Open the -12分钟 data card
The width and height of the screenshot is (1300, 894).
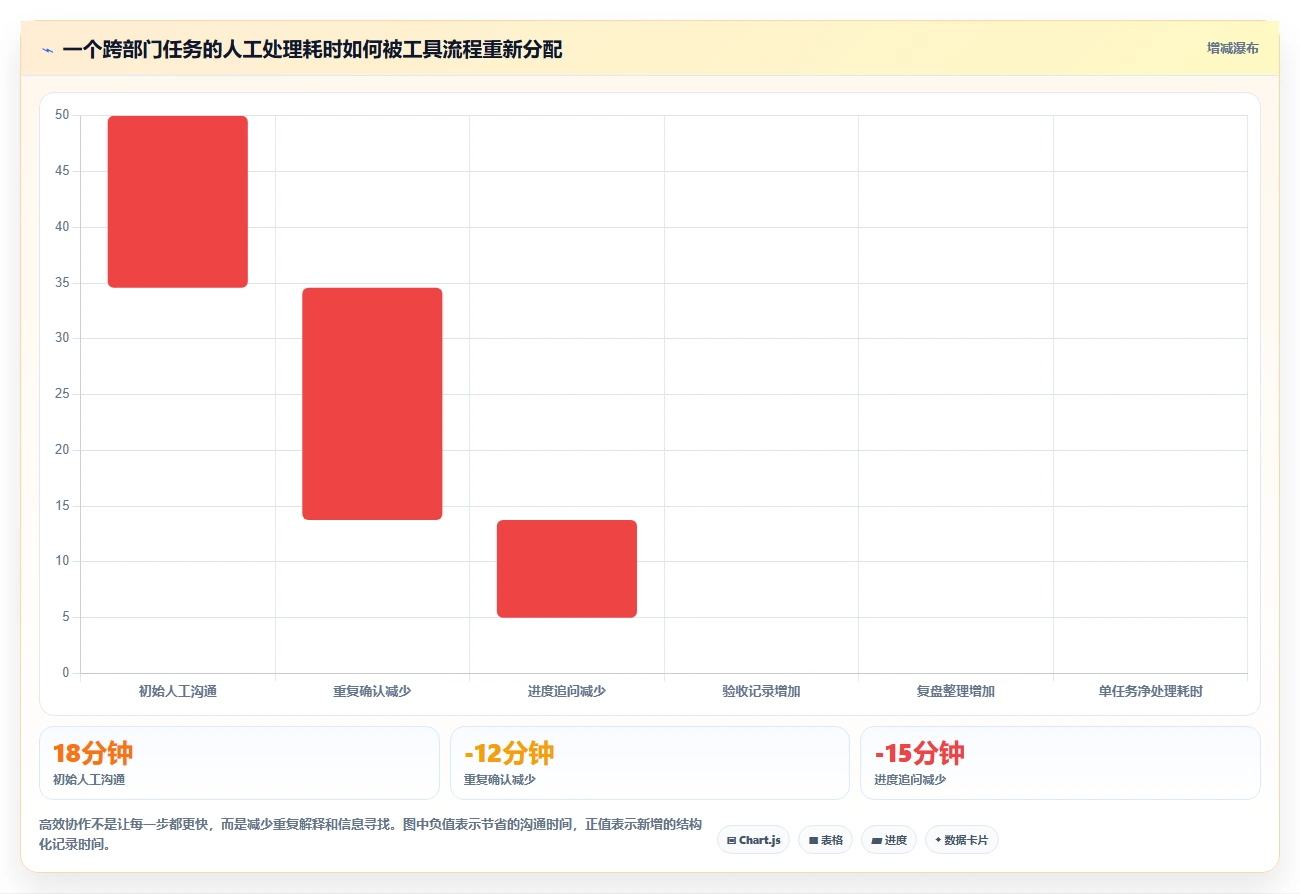point(650,763)
